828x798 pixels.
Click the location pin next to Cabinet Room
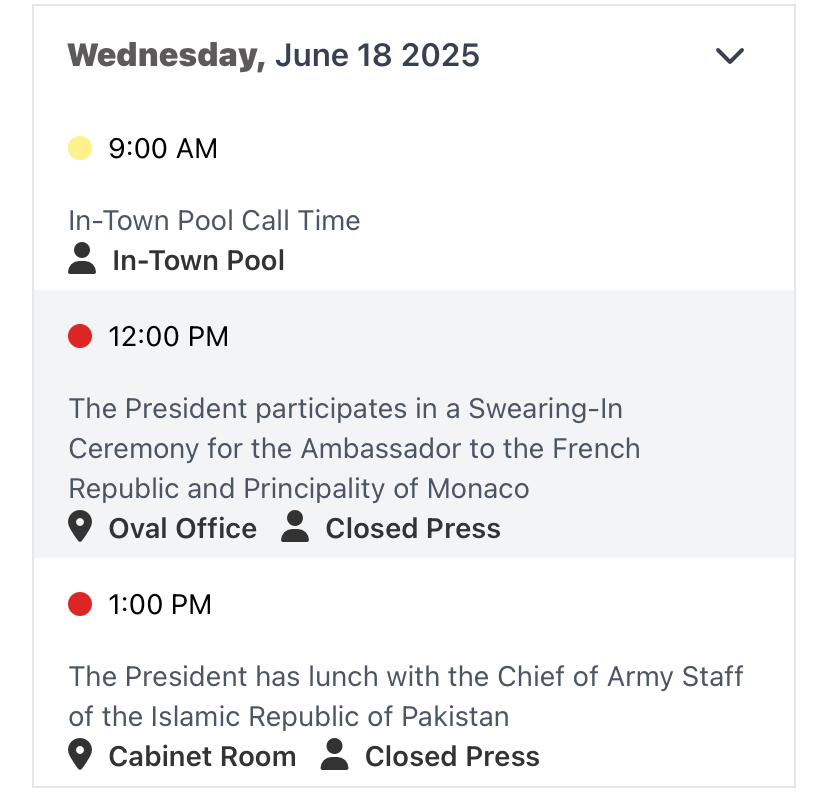[x=80, y=755]
